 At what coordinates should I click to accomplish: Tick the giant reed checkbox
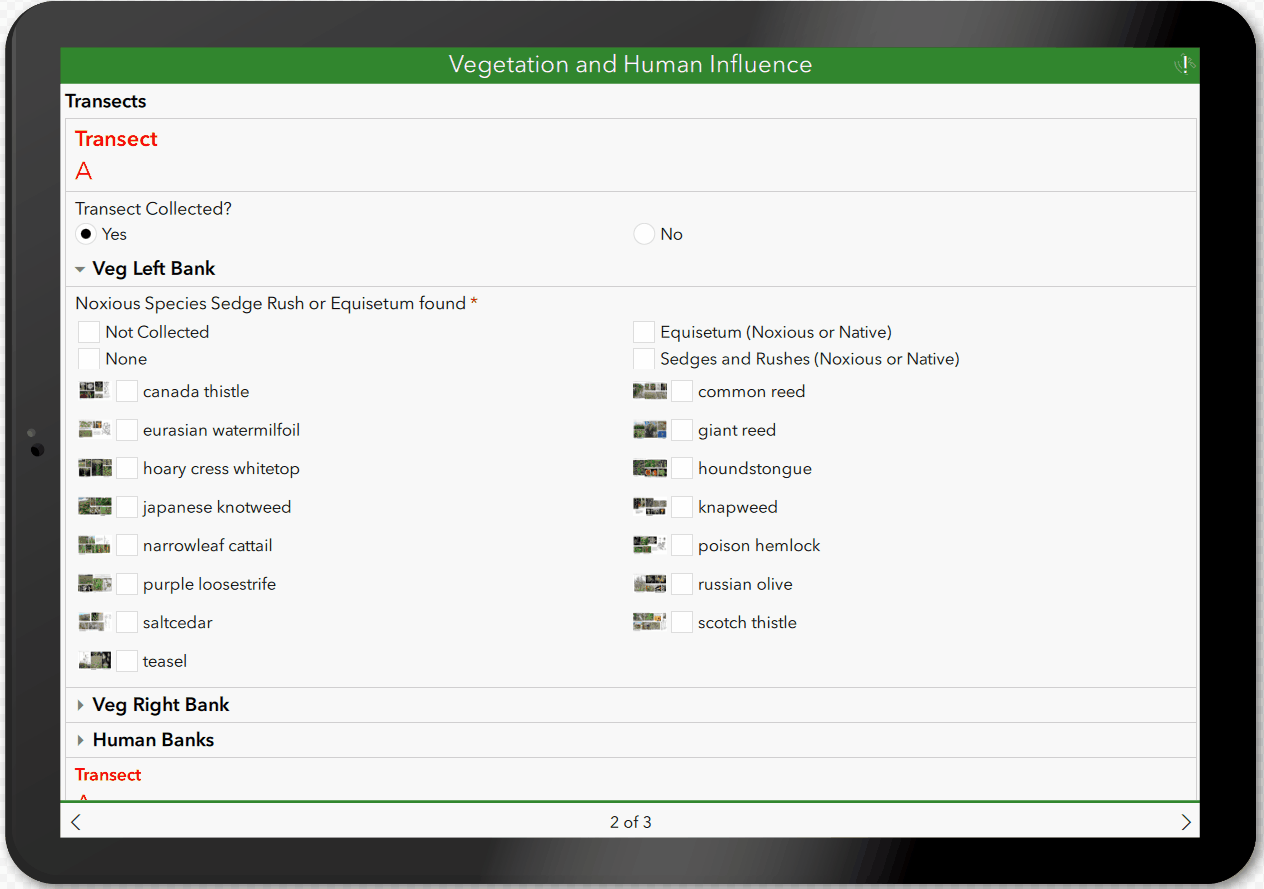682,430
